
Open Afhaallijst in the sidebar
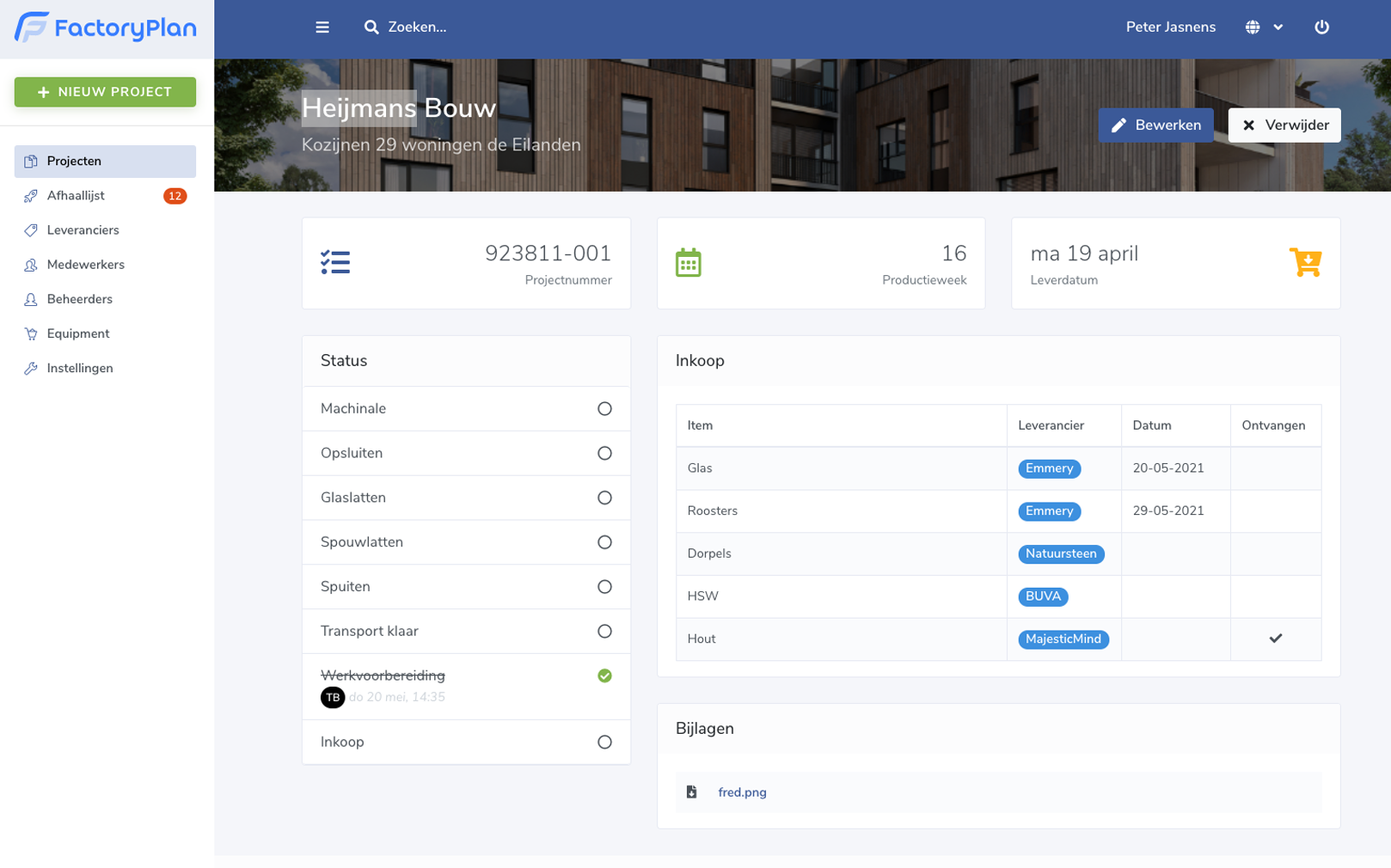pyautogui.click(x=76, y=196)
